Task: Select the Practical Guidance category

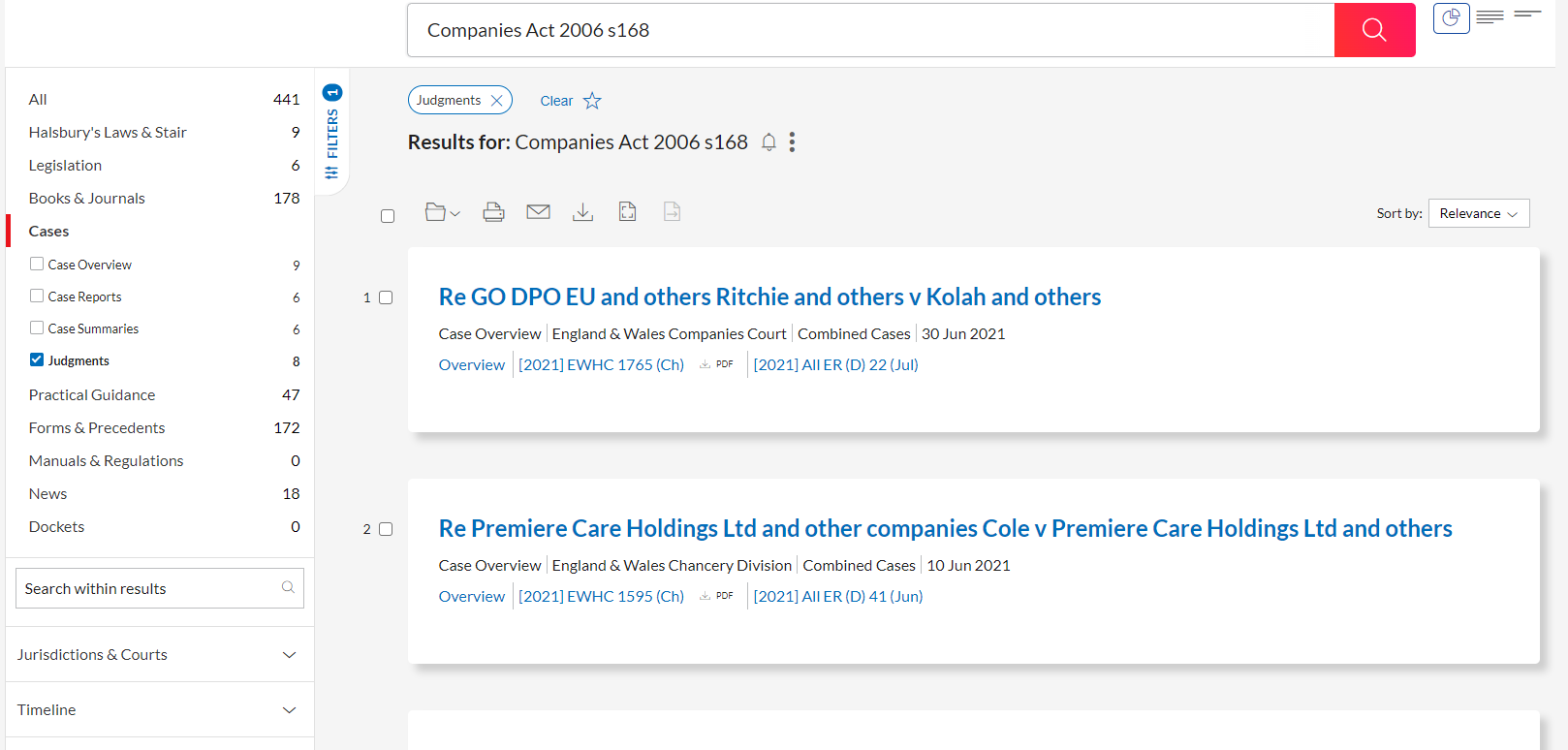Action: pyautogui.click(x=92, y=395)
